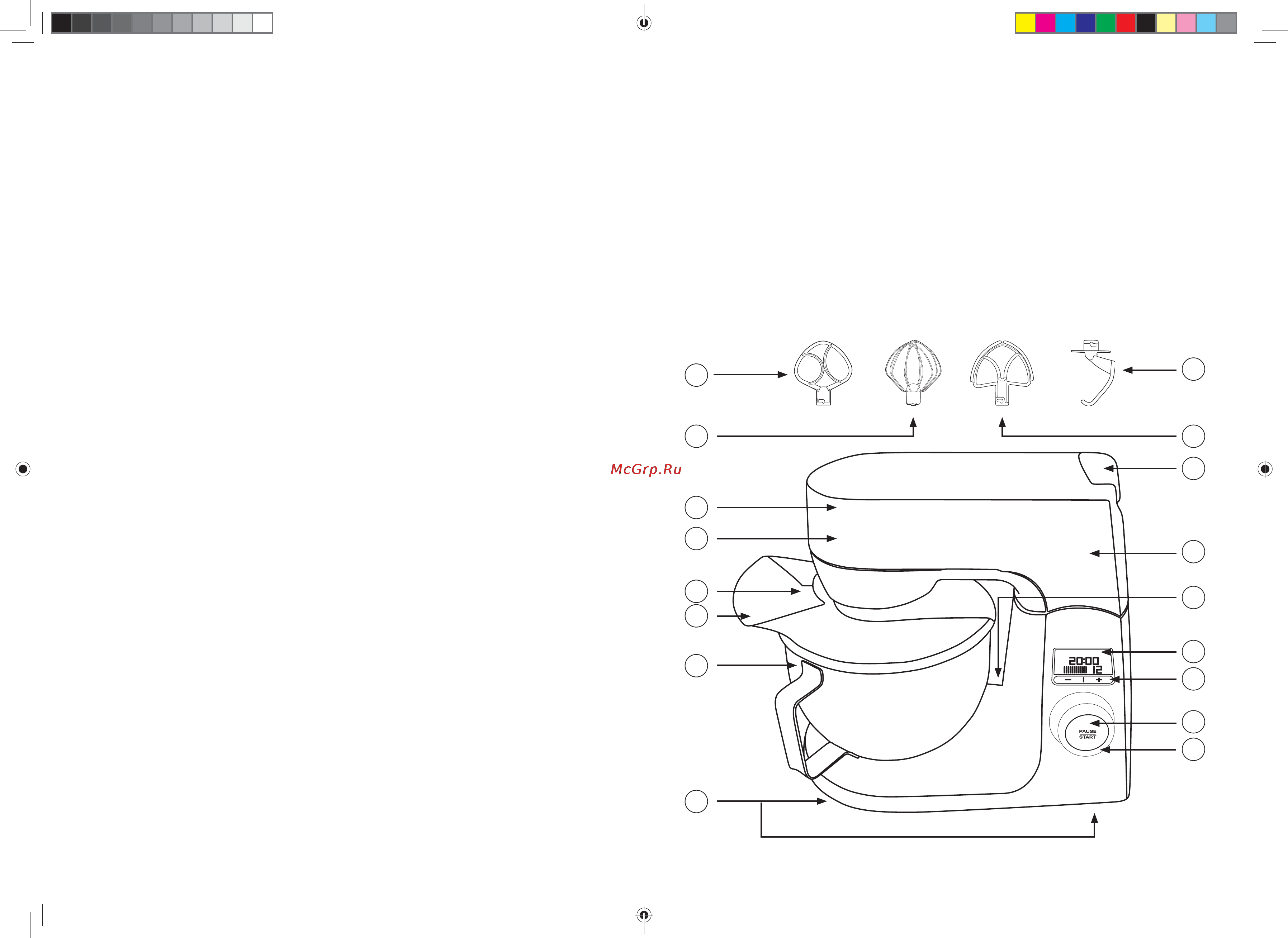Click the left edge registration crosshair mark
1288x938 pixels.
click(x=23, y=469)
